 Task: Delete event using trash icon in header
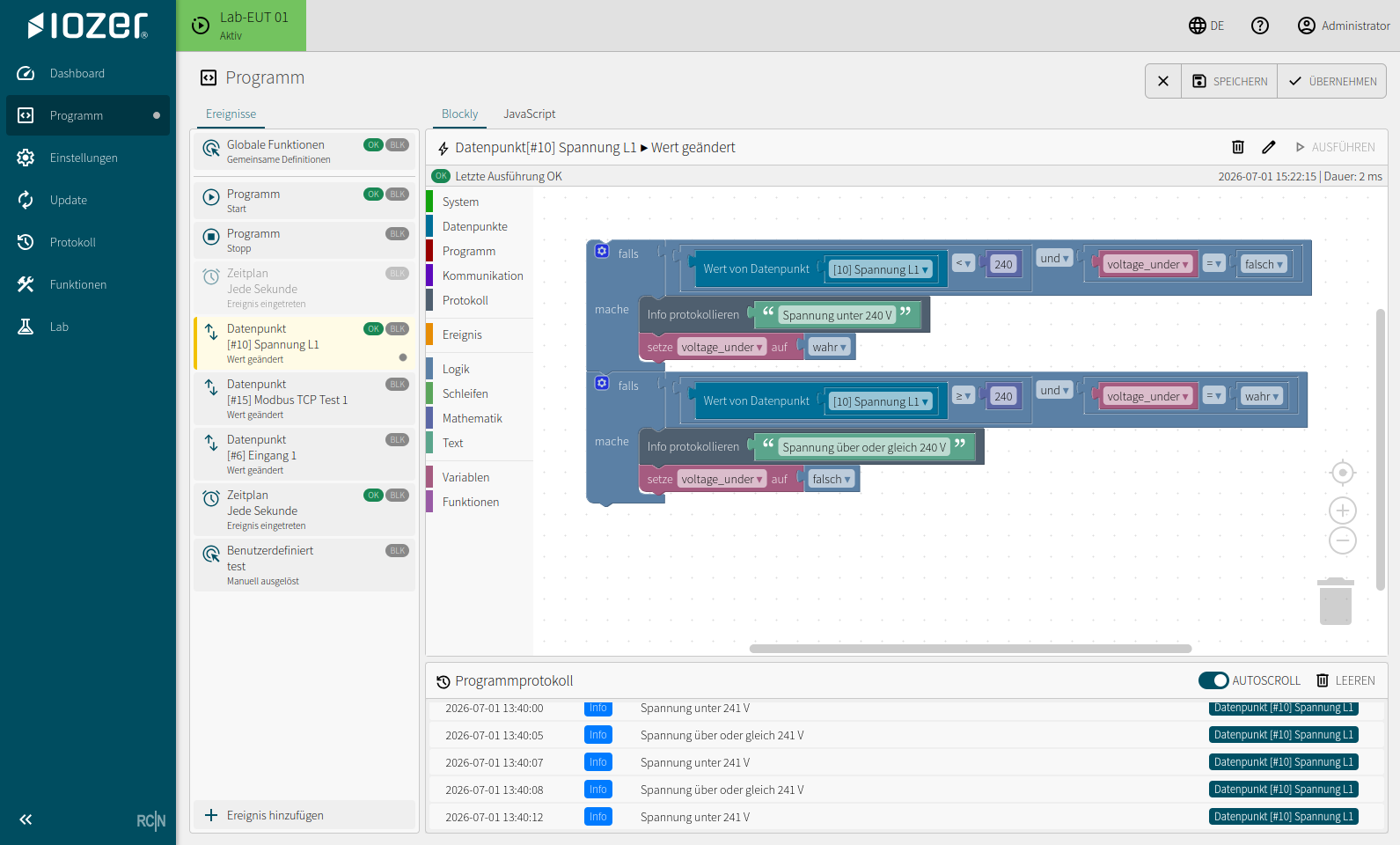[x=1237, y=147]
